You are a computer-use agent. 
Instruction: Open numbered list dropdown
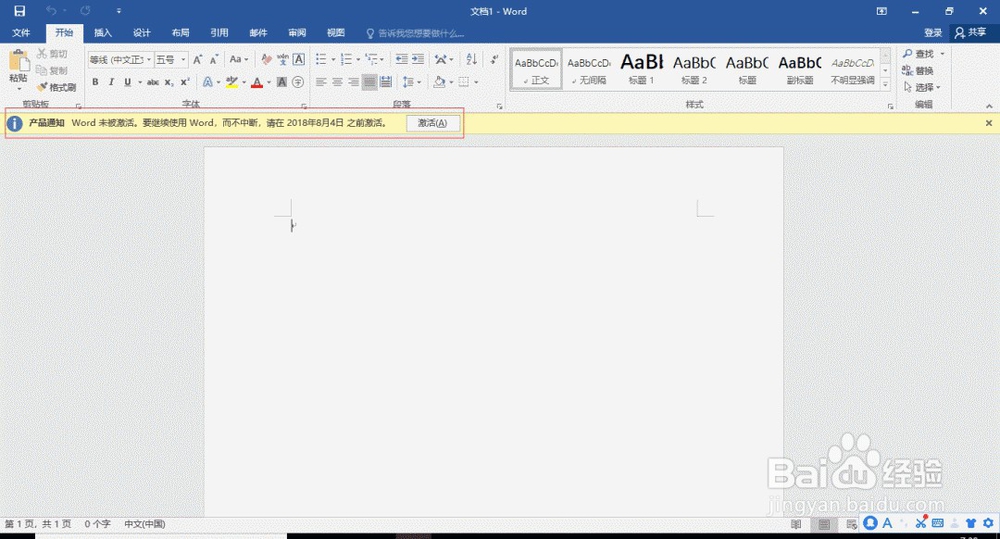click(358, 59)
